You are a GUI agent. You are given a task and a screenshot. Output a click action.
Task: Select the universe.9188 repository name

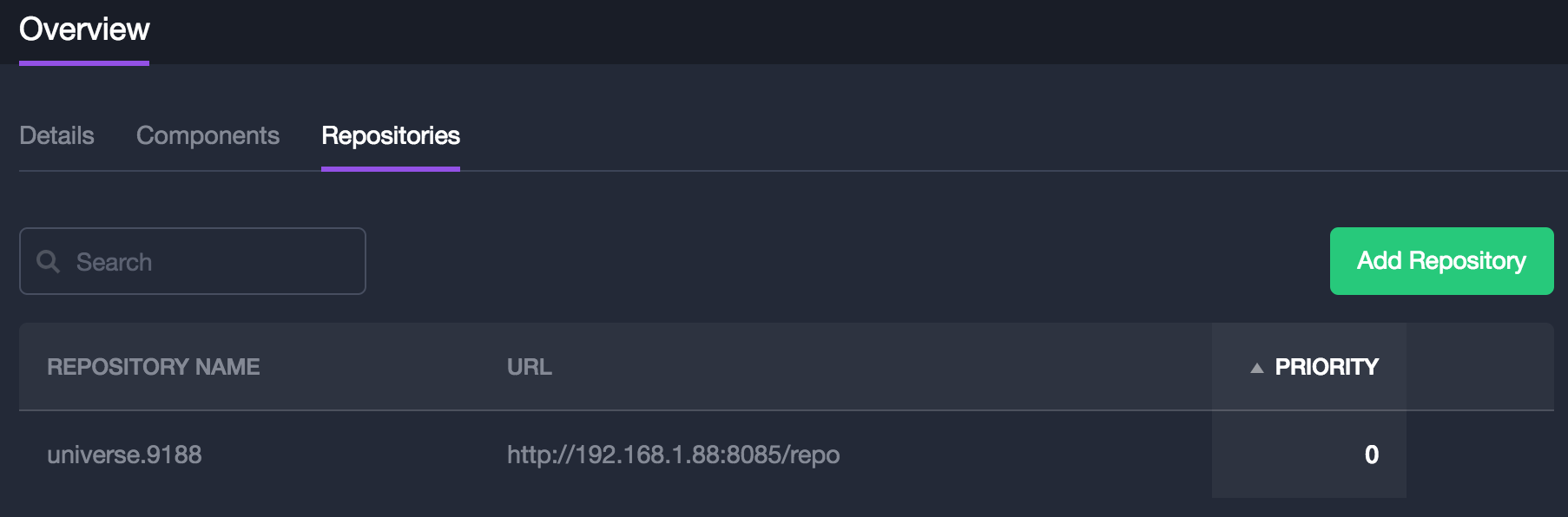coord(124,455)
